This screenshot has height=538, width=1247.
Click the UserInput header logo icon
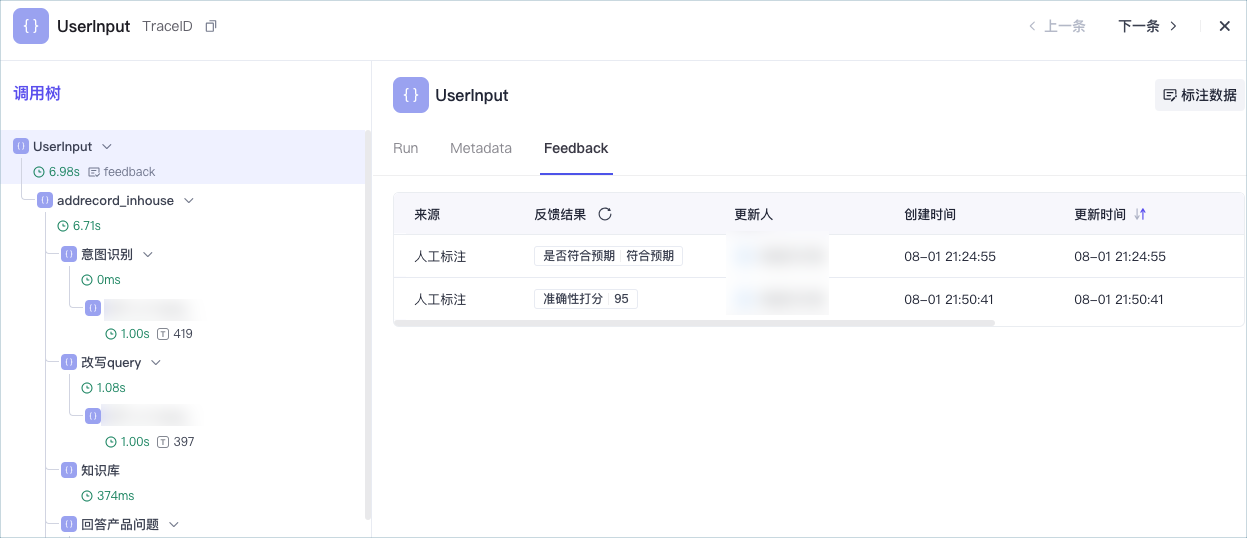tap(31, 26)
